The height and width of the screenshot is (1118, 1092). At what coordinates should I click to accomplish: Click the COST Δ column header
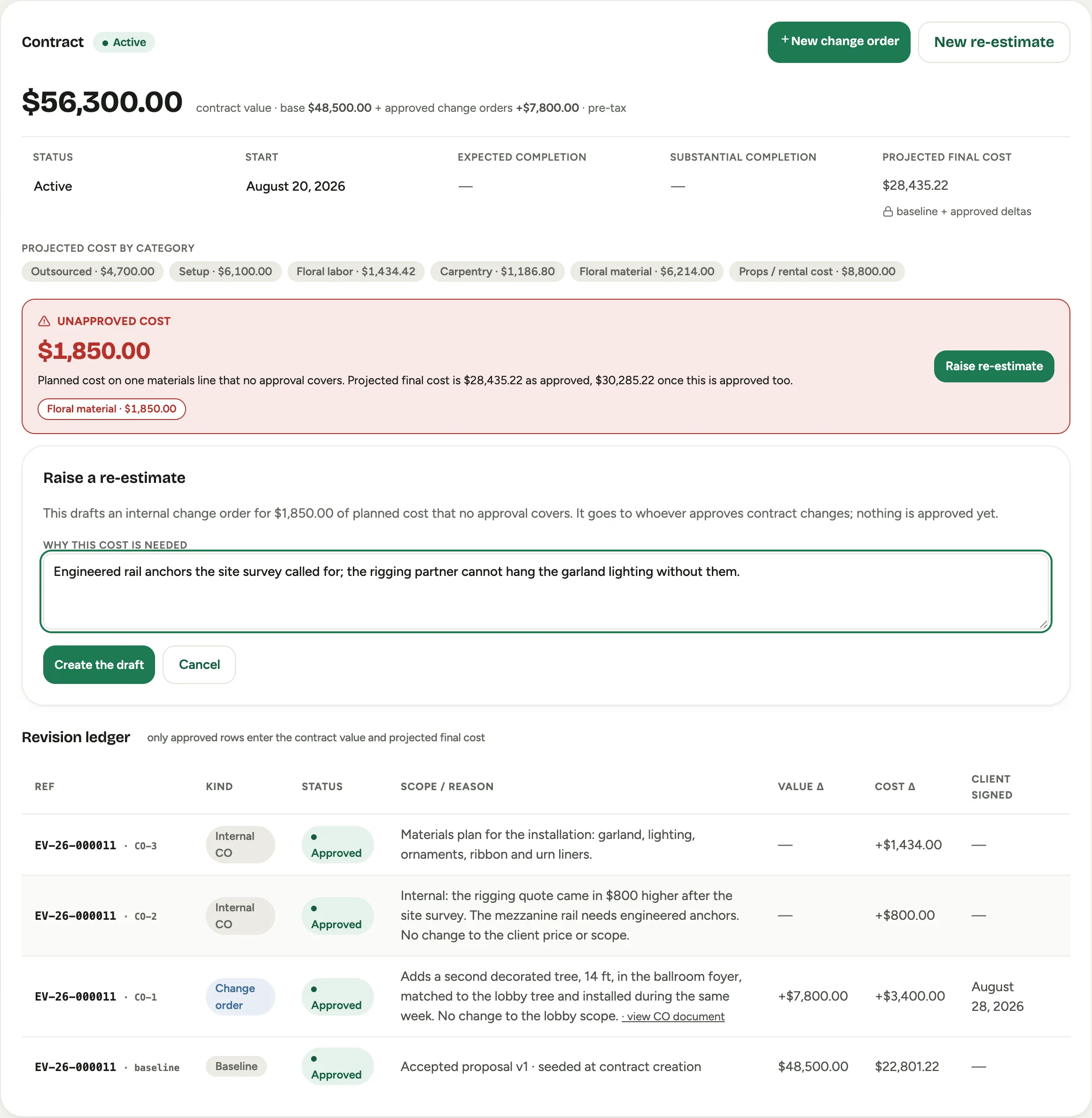pos(895,787)
